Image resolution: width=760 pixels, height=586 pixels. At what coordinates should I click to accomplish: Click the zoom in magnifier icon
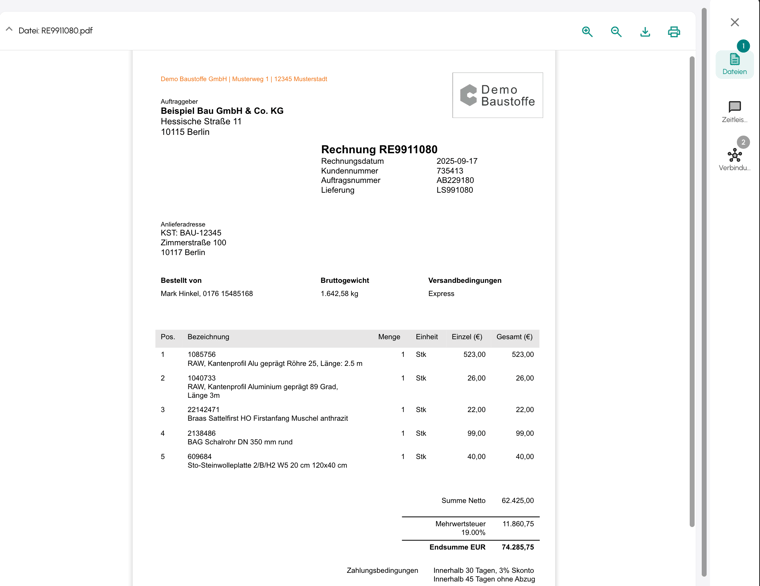587,31
